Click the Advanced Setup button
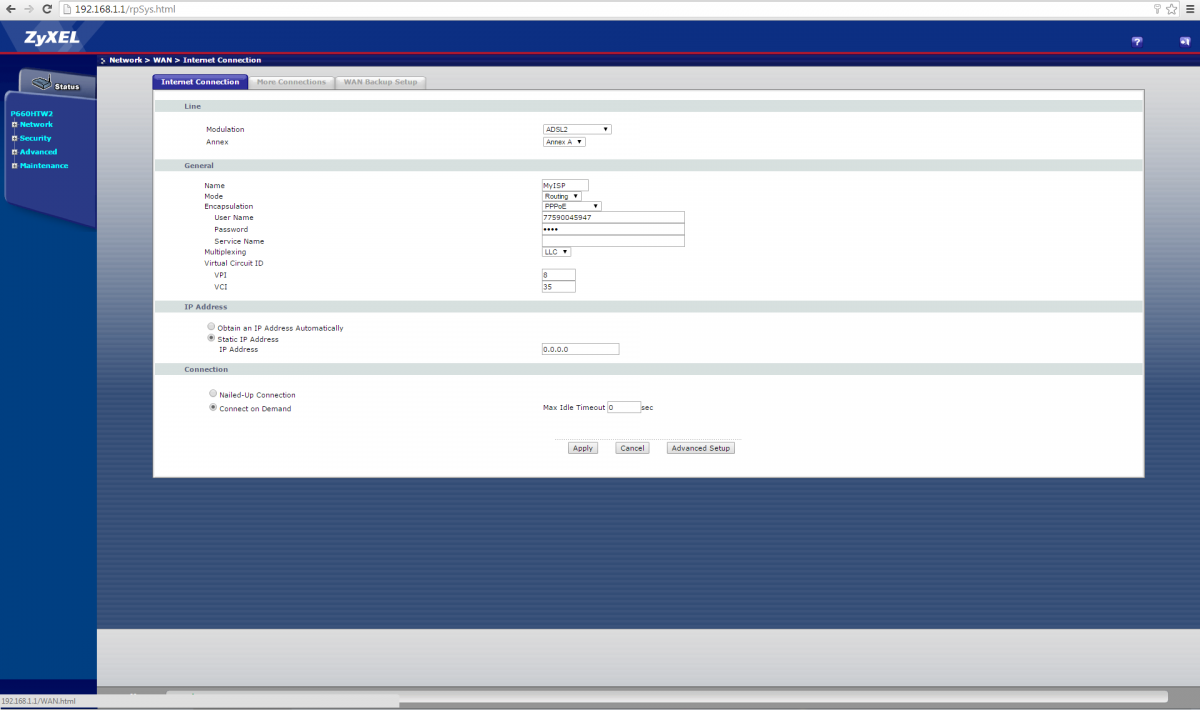Viewport: 1200px width, 710px height. pyautogui.click(x=701, y=448)
